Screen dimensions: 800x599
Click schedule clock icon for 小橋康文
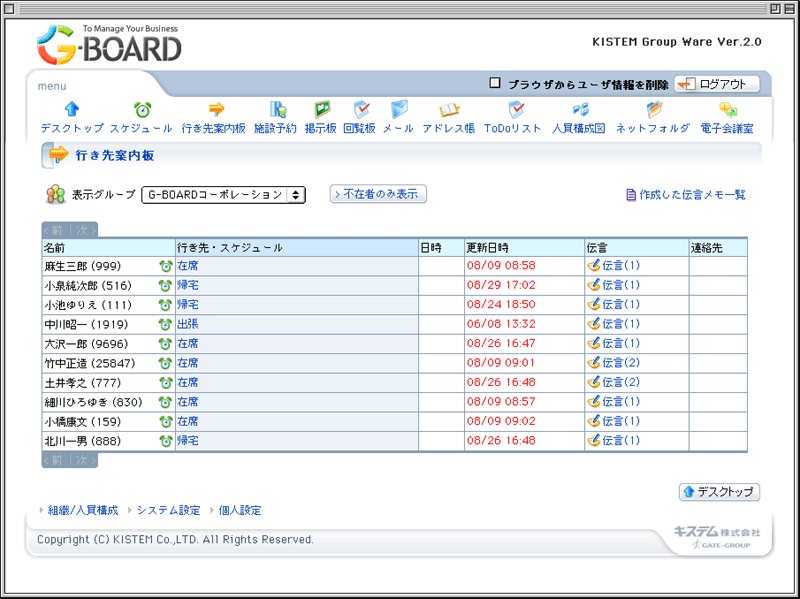(x=165, y=421)
